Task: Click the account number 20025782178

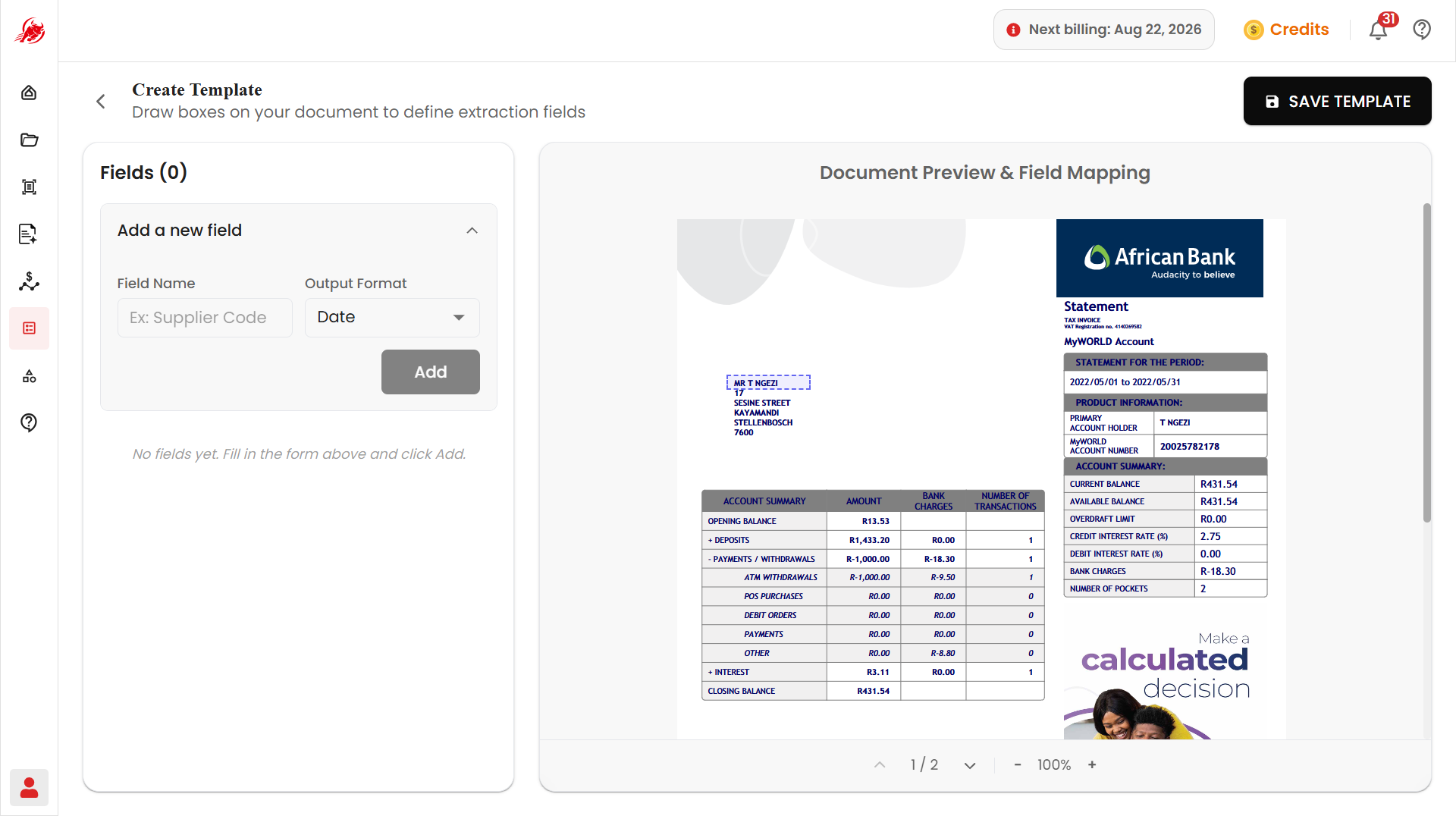Action: [x=1189, y=446]
